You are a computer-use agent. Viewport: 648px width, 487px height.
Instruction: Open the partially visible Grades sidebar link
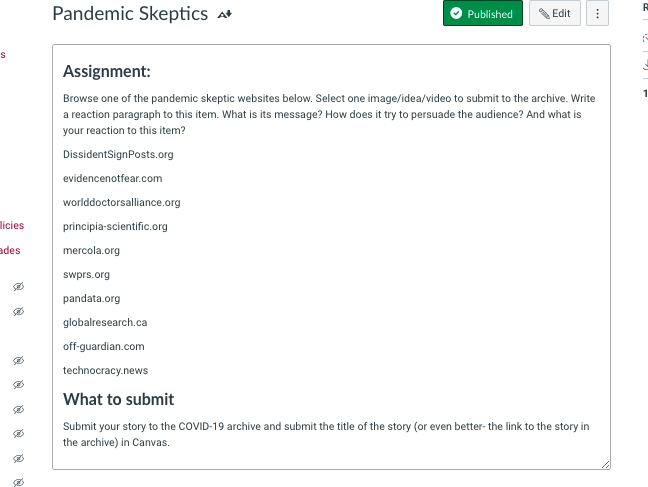coord(10,250)
